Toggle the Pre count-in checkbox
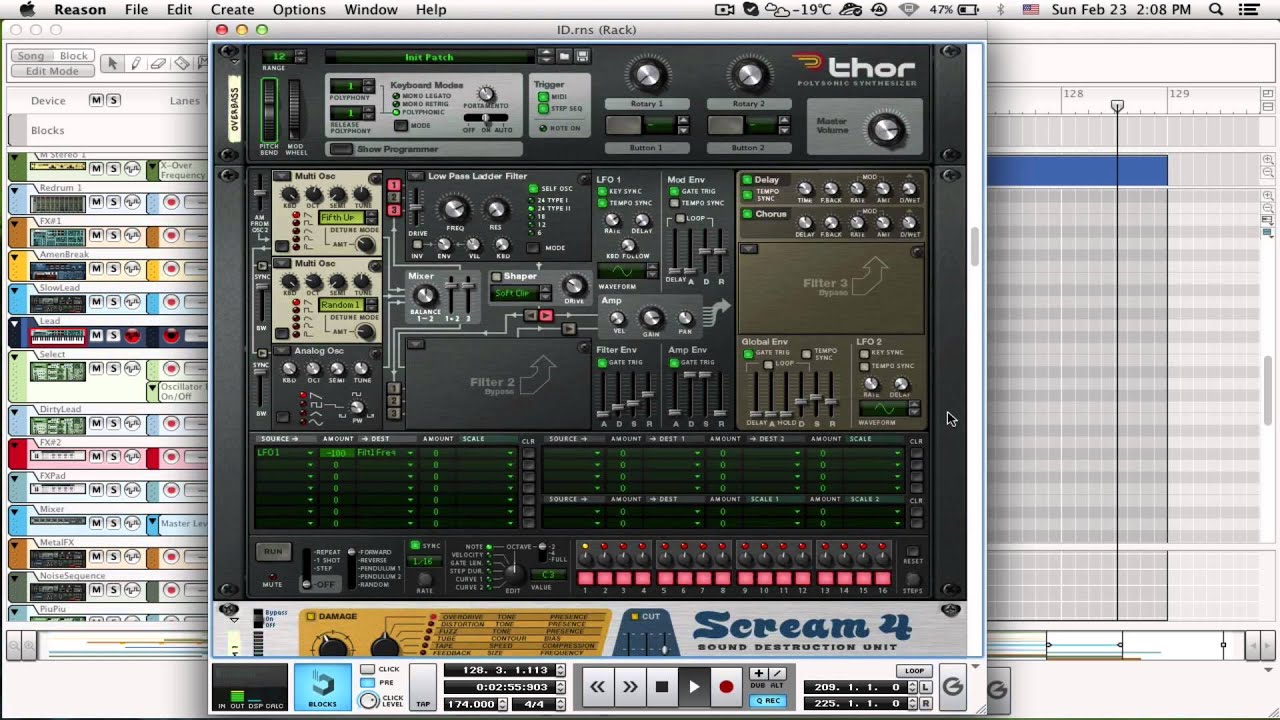The height and width of the screenshot is (720, 1280). click(x=368, y=683)
